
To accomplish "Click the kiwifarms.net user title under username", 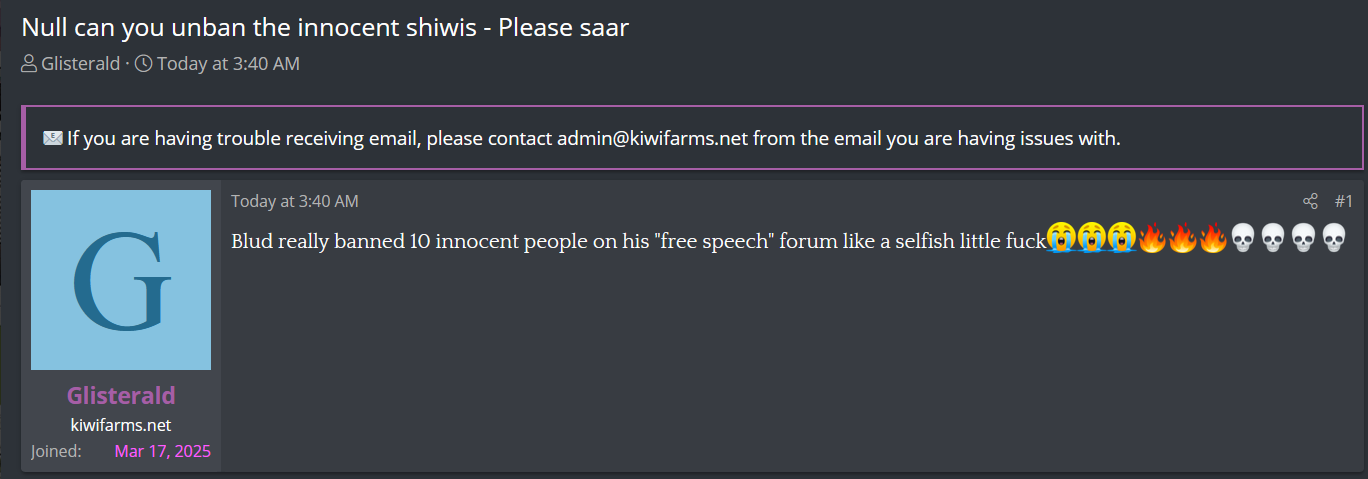I will coord(121,425).
